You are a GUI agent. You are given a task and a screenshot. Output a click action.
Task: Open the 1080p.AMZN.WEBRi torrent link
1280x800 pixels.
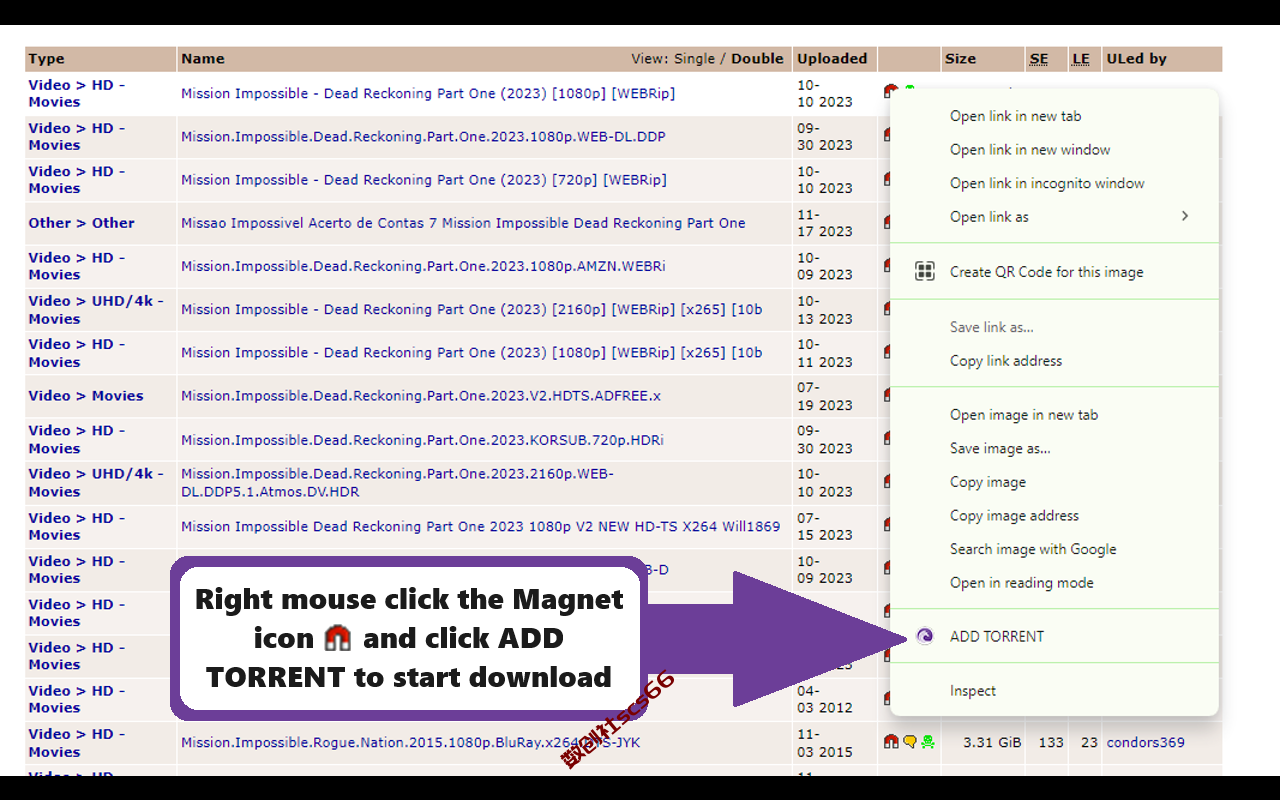(423, 267)
